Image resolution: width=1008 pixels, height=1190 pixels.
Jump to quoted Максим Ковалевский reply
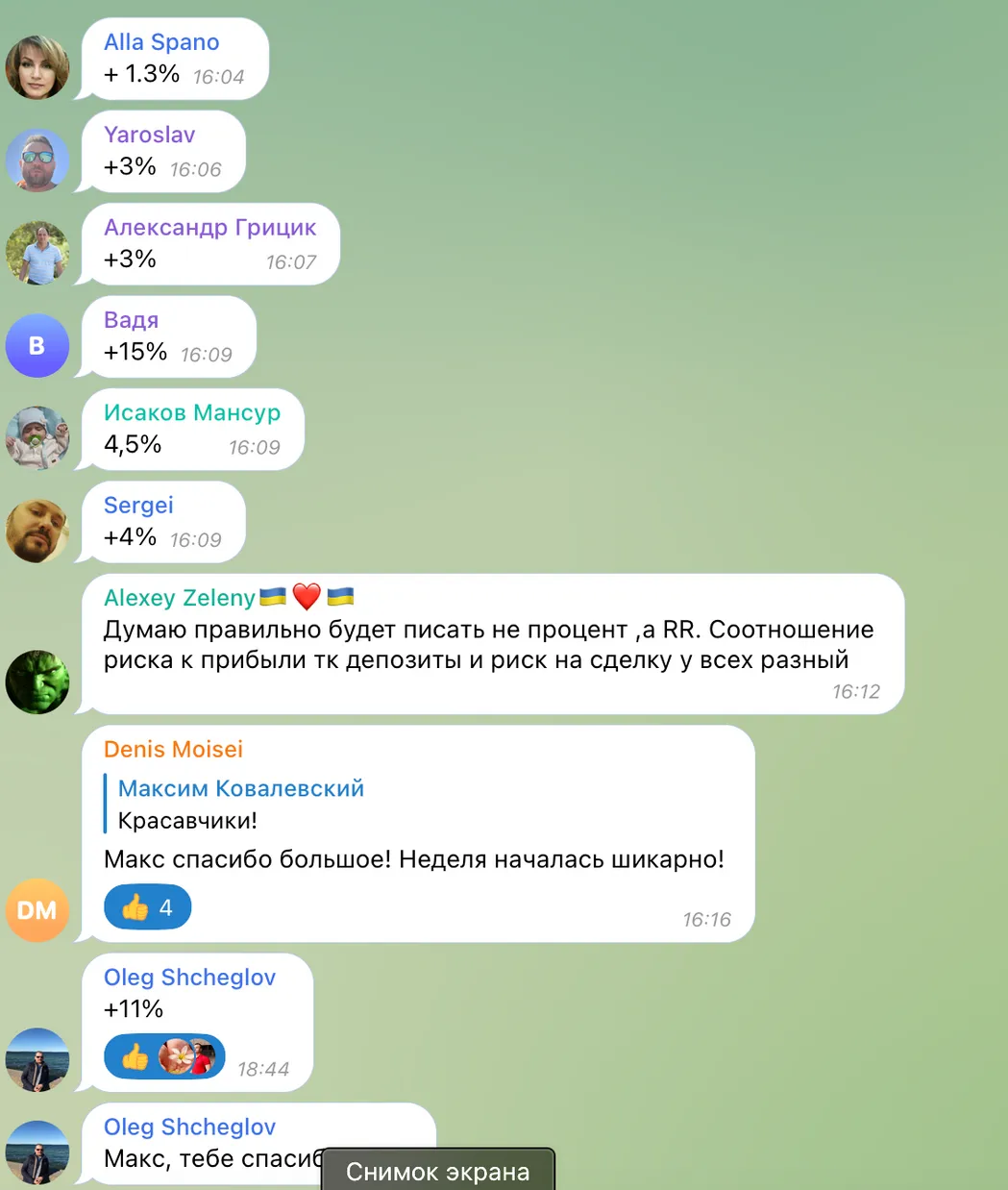(240, 804)
